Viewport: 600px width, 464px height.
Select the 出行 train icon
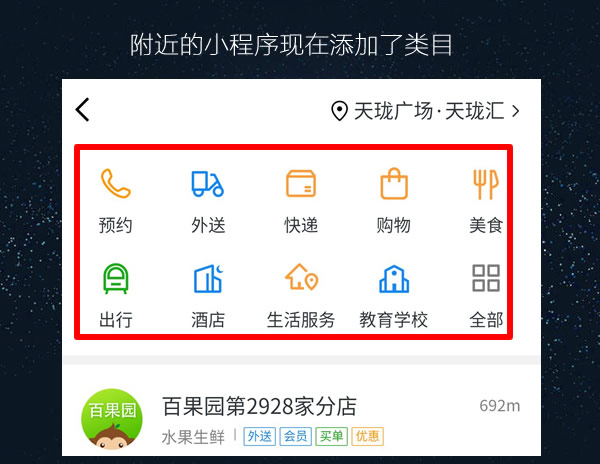click(x=116, y=278)
